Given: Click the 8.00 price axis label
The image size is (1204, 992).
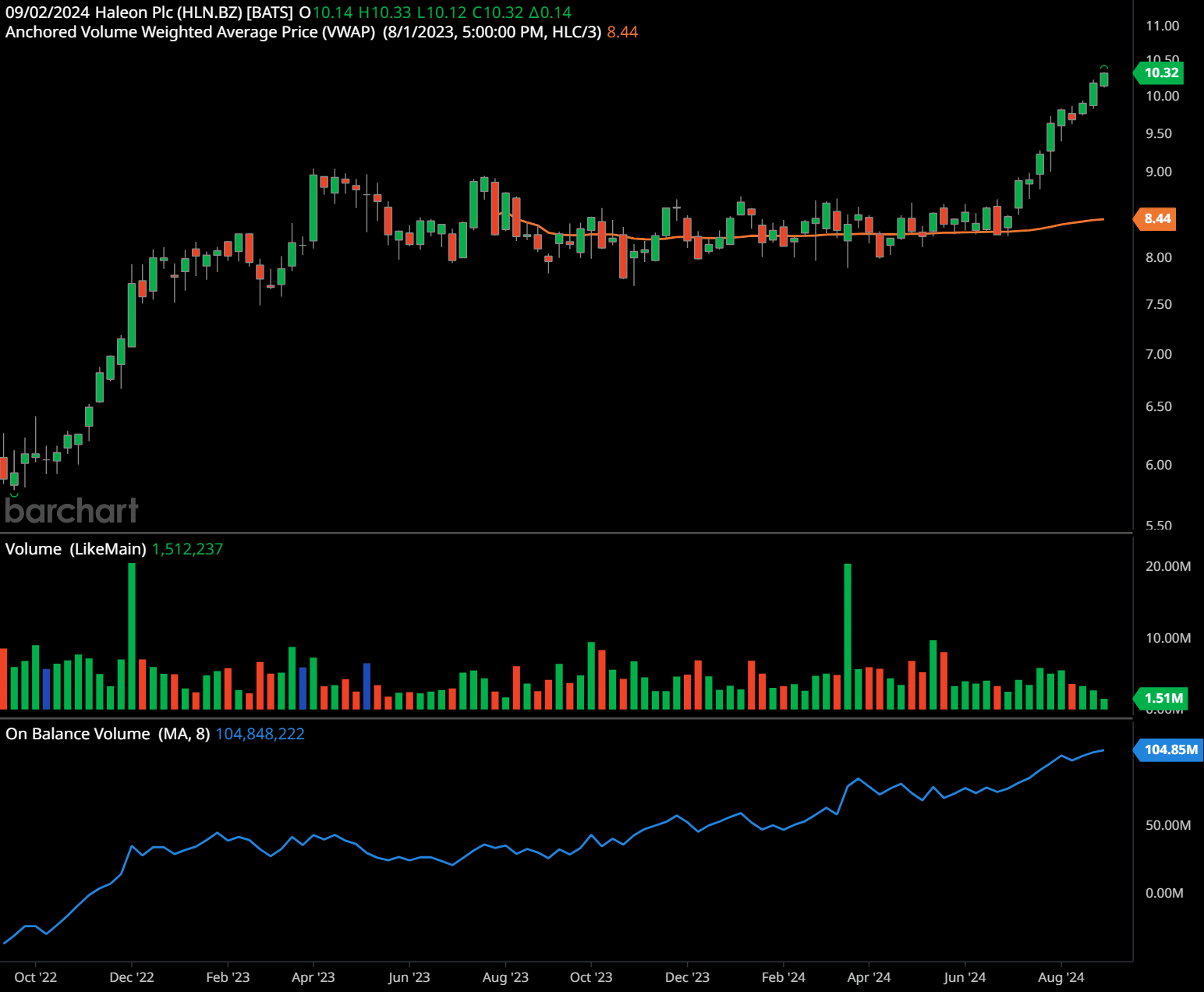Looking at the screenshot, I should [1159, 257].
